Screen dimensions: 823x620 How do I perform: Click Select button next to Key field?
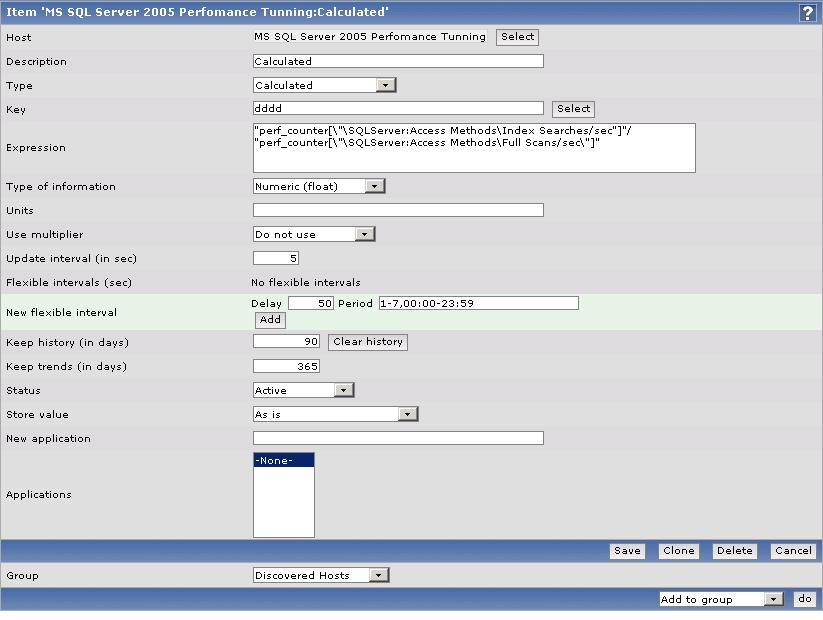573,109
